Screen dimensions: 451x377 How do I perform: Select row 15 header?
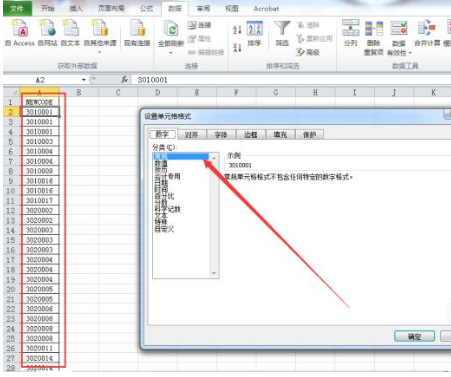11,240
